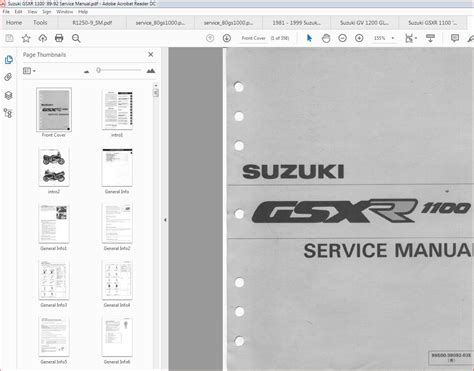The width and height of the screenshot is (474, 371).
Task: Select the General Info2 thumbnail
Action: (117, 223)
